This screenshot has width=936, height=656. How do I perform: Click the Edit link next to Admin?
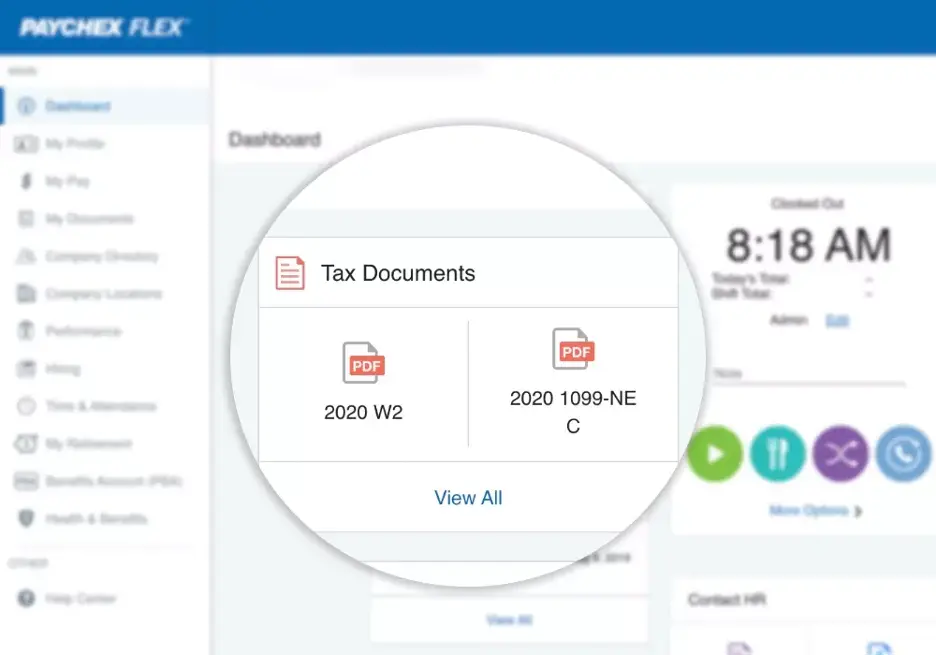(837, 320)
